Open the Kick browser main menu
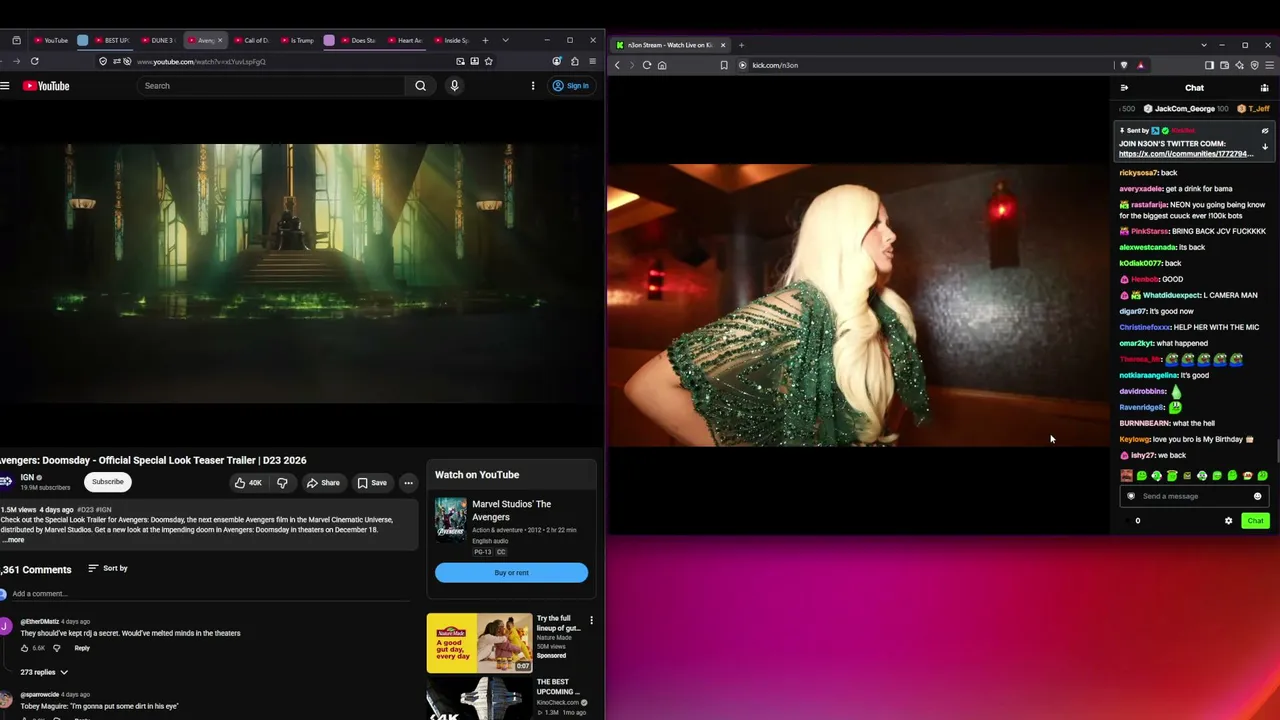 (x=1269, y=65)
